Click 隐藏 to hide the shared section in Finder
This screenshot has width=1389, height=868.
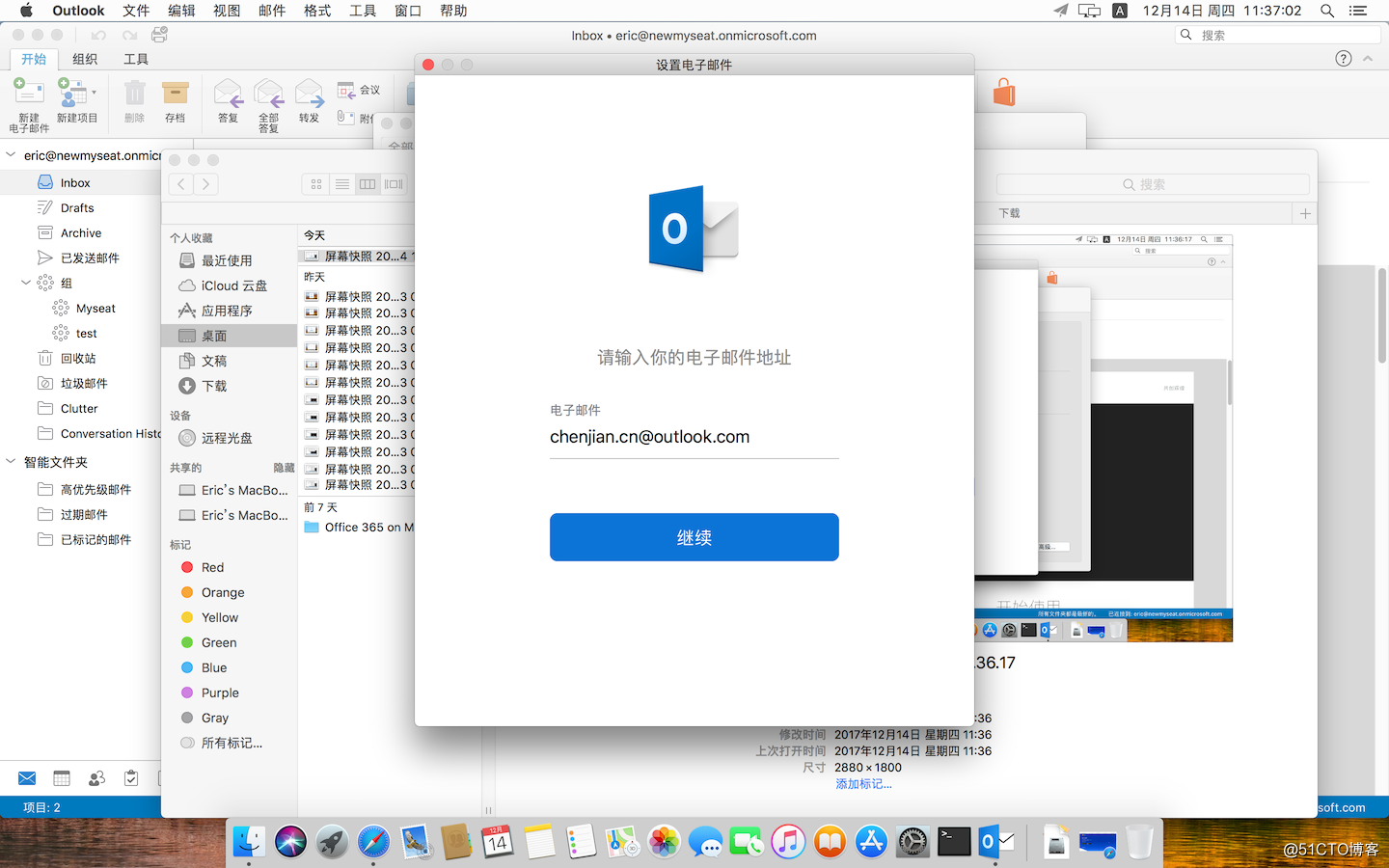(284, 468)
